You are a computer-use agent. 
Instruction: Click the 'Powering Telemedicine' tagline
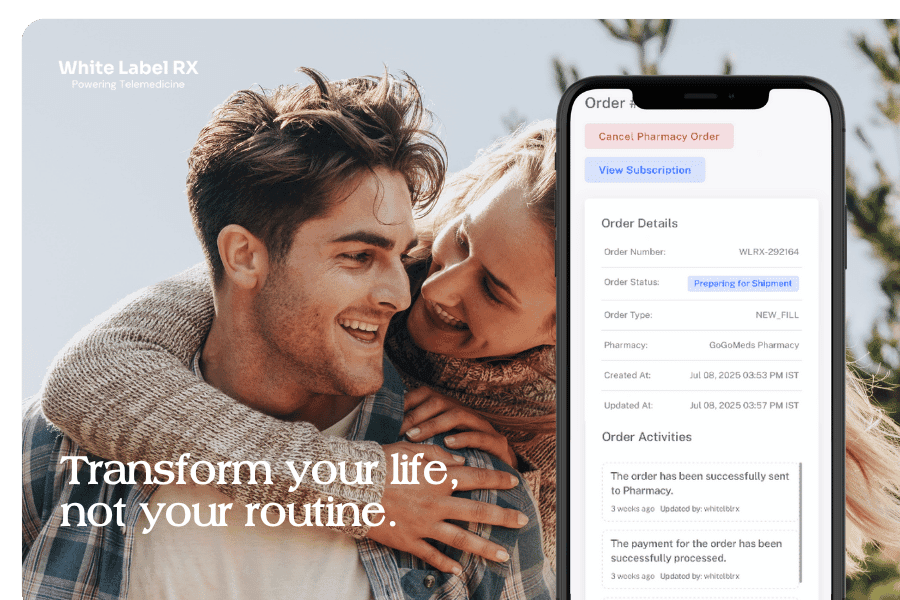coord(128,84)
